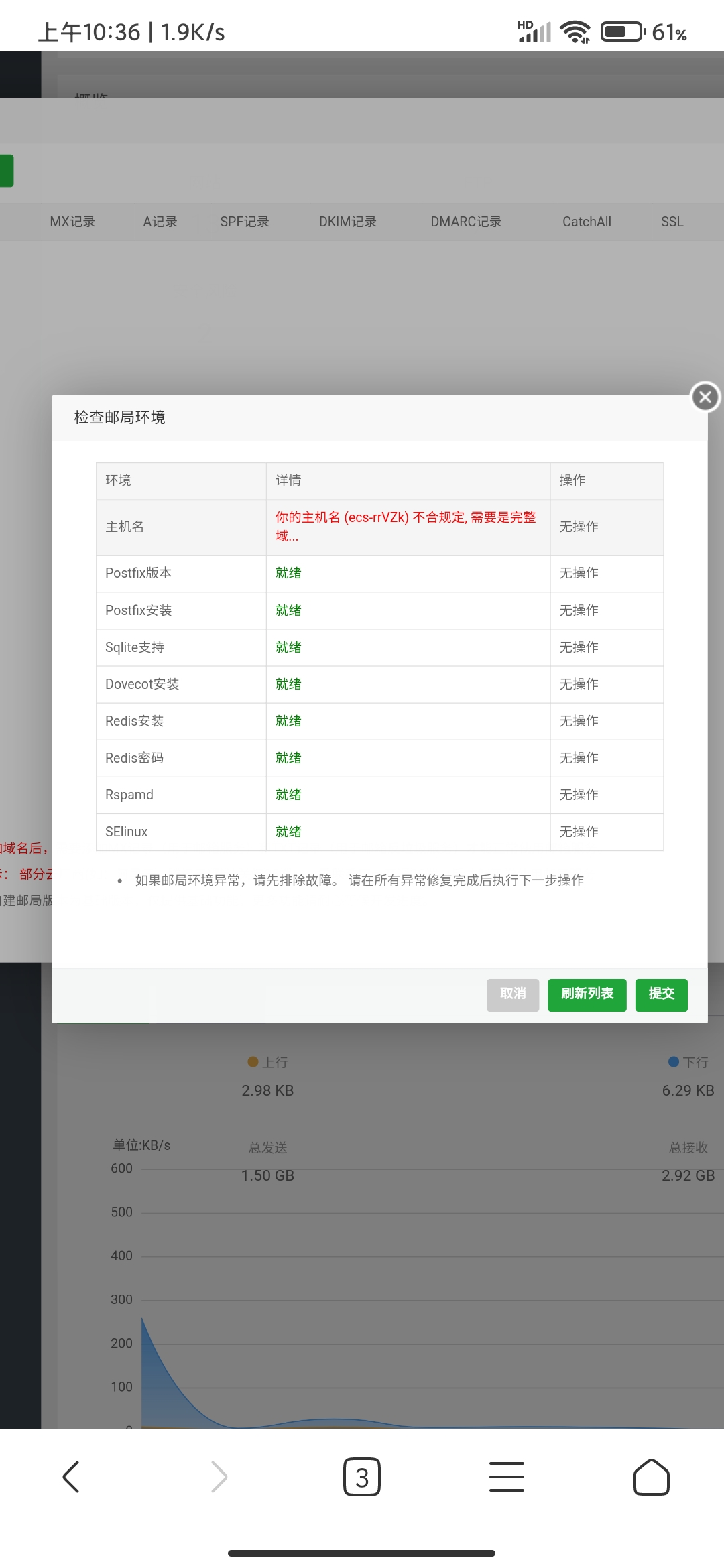Select the DMARC记录 column tab
Screen dimensions: 724x1568
tap(466, 222)
